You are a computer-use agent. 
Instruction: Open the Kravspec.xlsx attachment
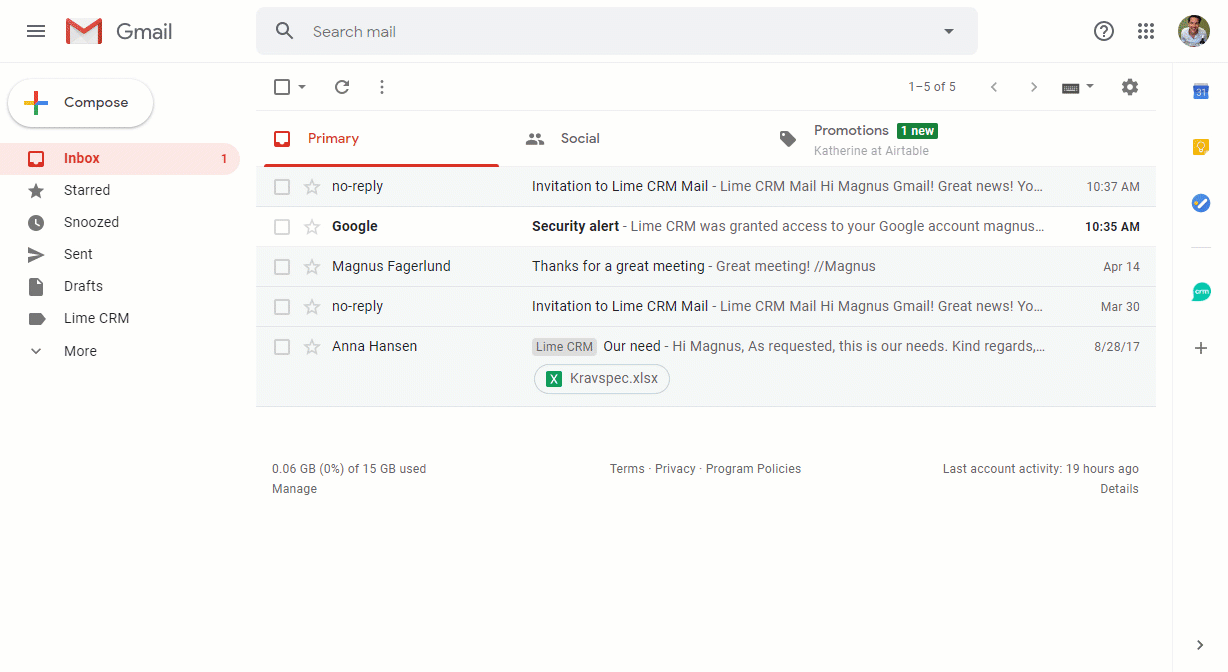click(602, 379)
